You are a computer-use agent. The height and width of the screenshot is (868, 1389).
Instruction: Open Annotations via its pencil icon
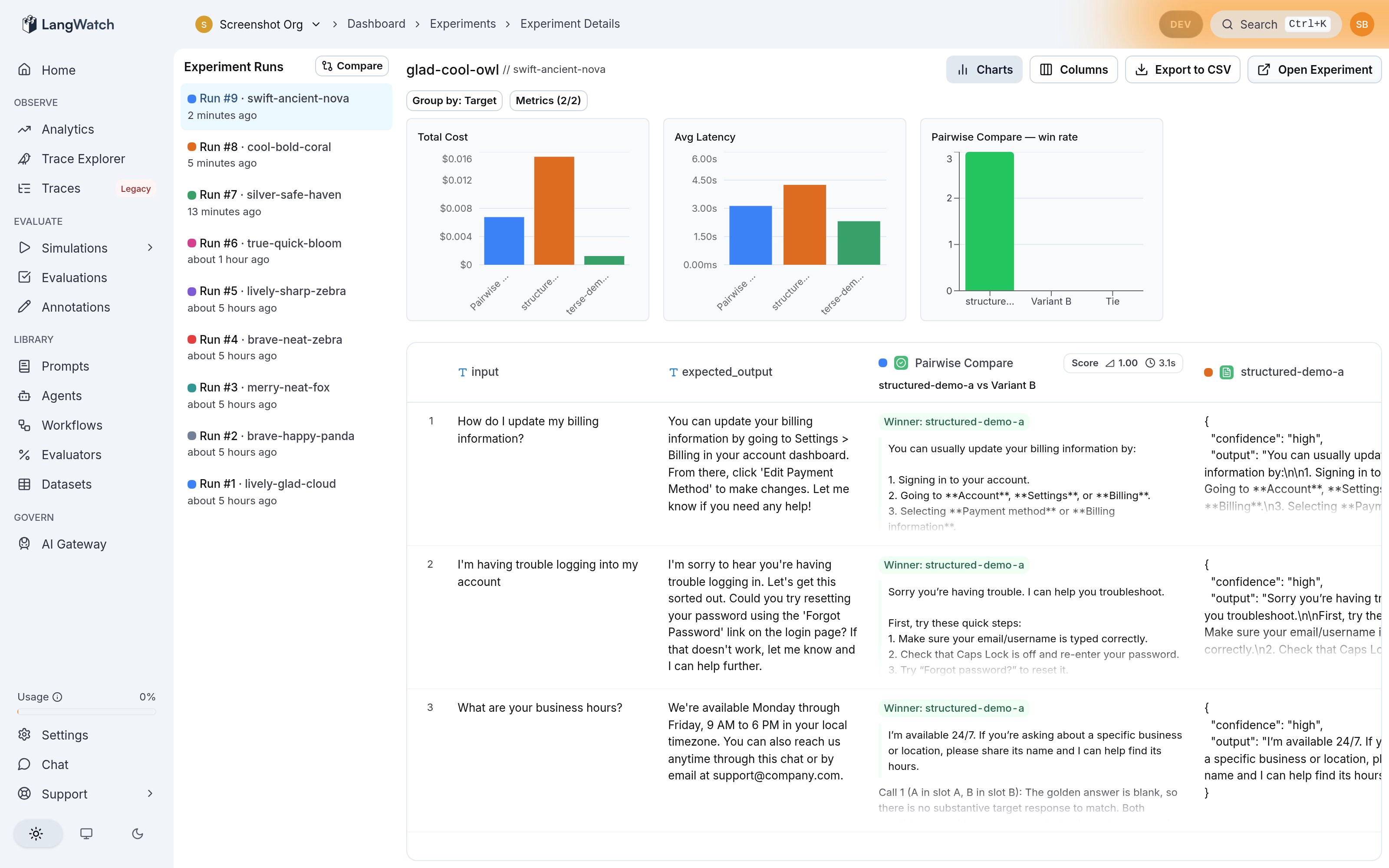(x=24, y=307)
